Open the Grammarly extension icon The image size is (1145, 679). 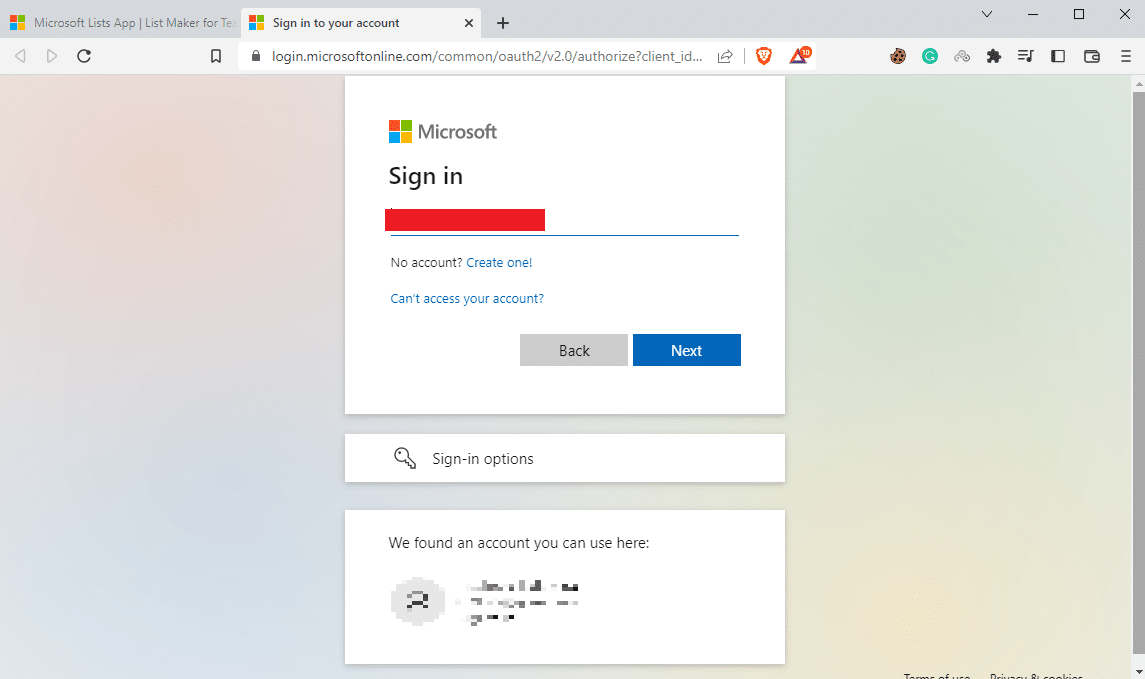(x=930, y=56)
